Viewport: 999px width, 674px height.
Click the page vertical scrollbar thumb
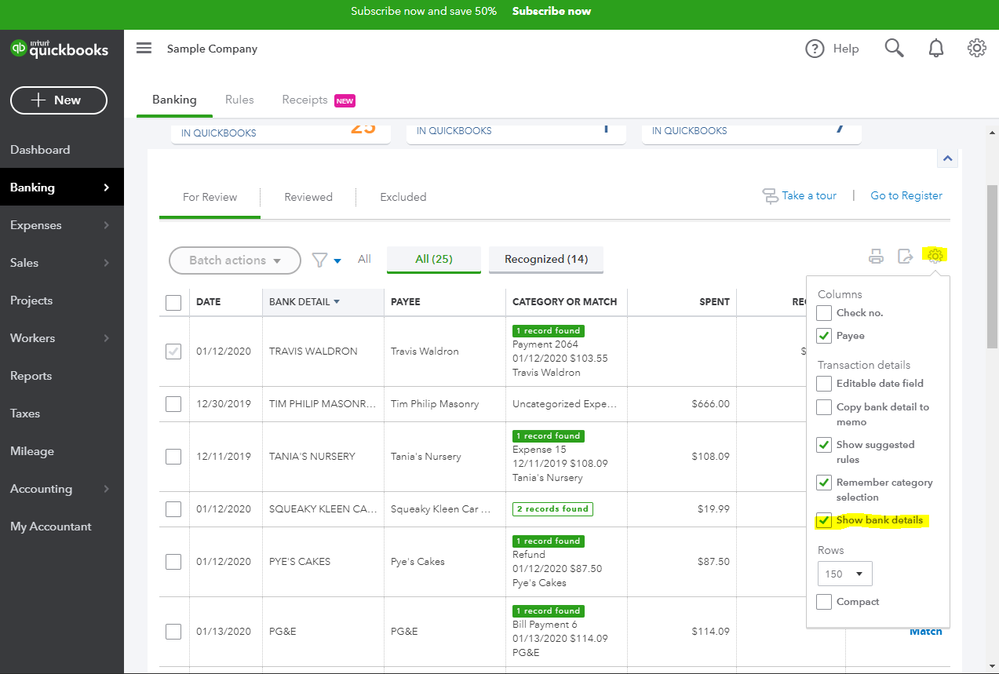(x=992, y=266)
